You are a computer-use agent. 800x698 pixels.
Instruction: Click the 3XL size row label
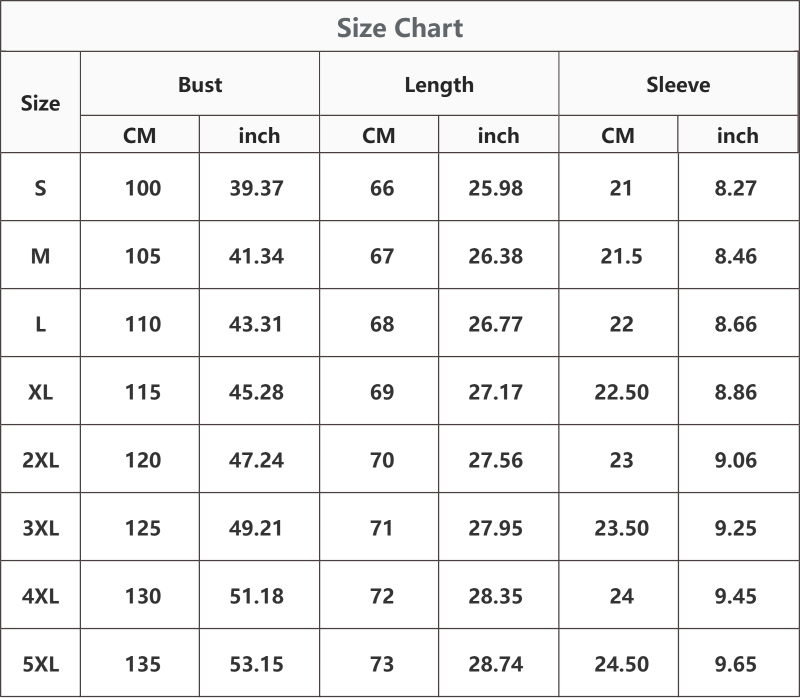point(40,528)
